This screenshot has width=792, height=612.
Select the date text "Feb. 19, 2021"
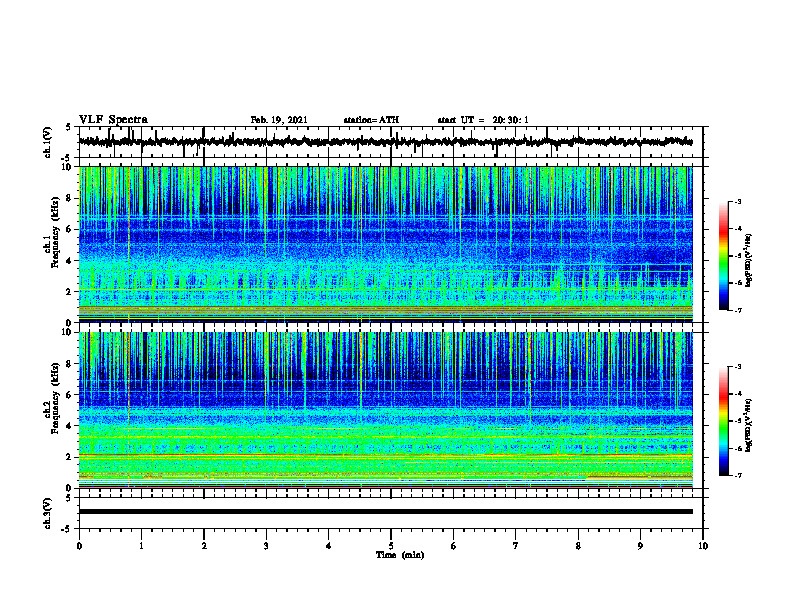click(279, 120)
